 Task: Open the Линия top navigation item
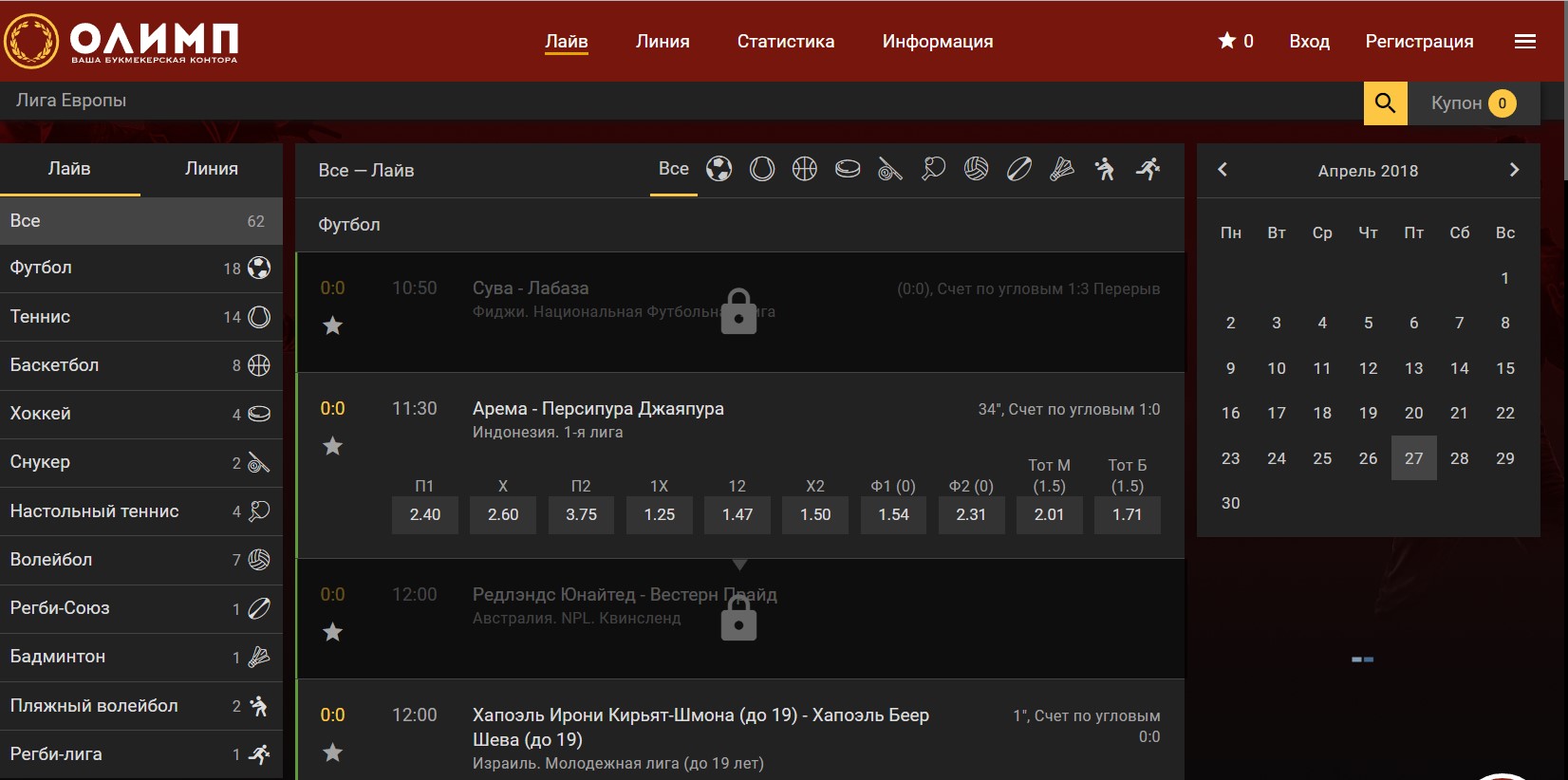click(663, 42)
